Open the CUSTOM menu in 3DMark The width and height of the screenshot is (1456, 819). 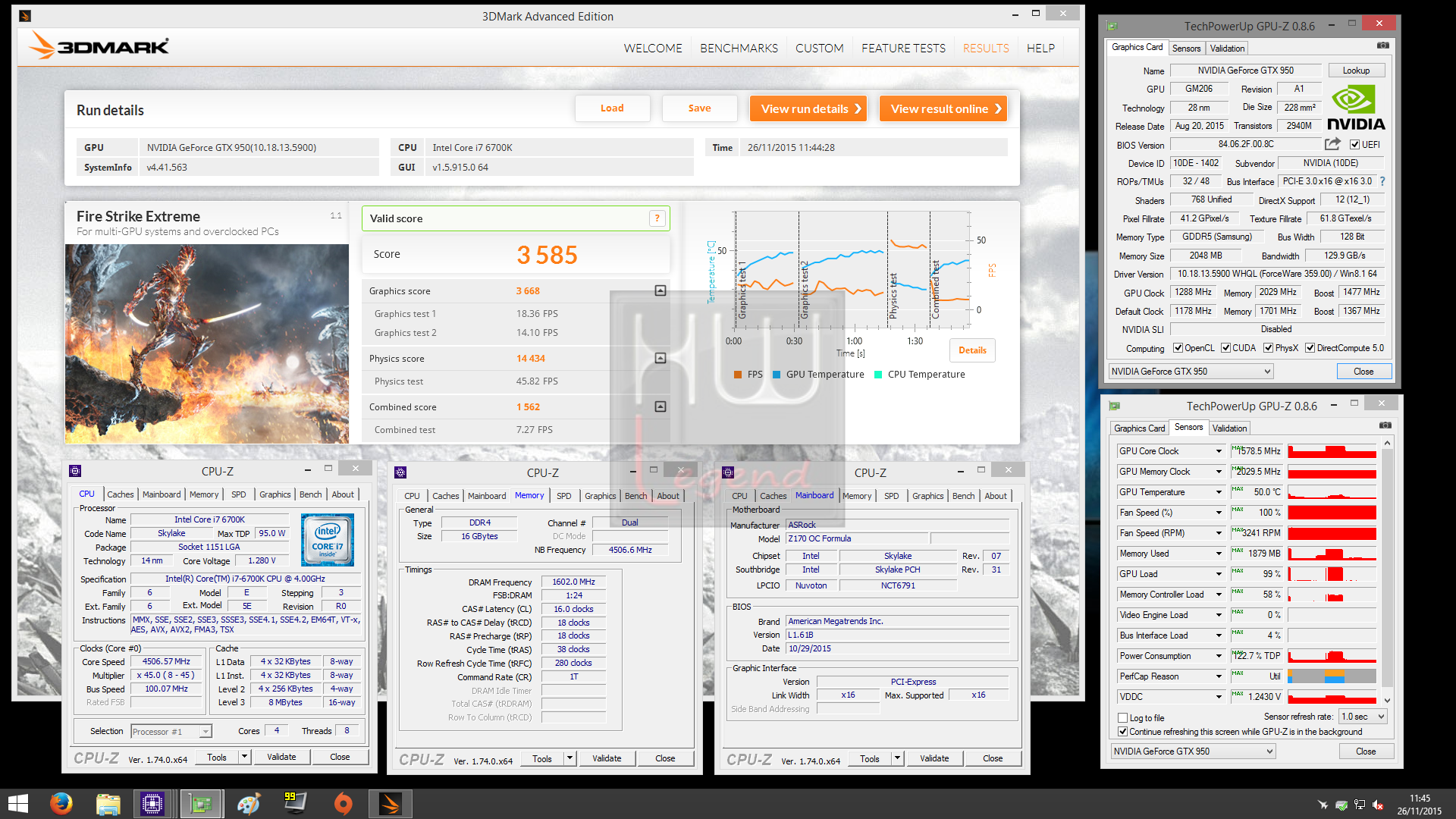(819, 48)
